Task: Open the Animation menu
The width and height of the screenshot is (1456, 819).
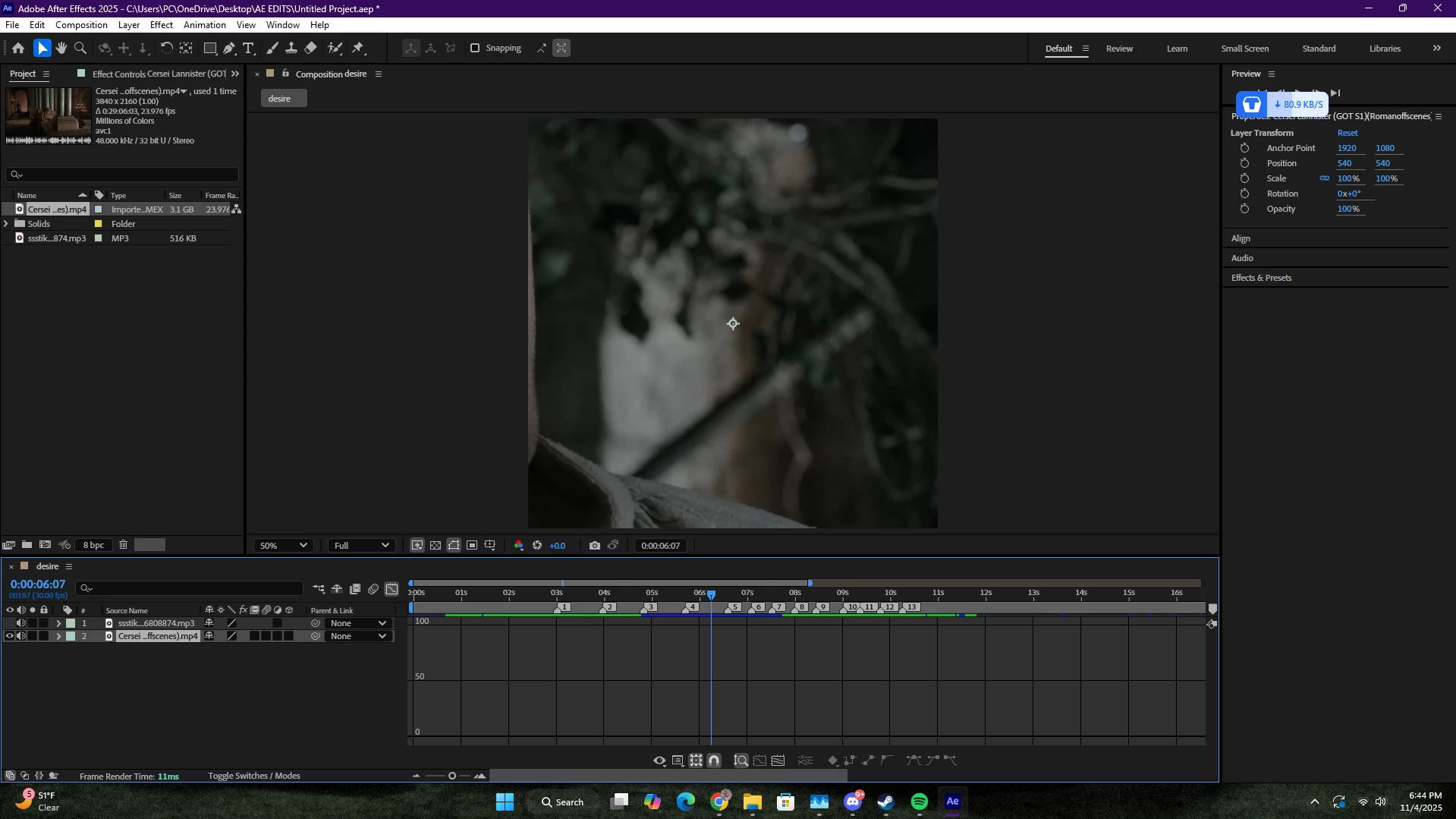Action: (x=205, y=25)
